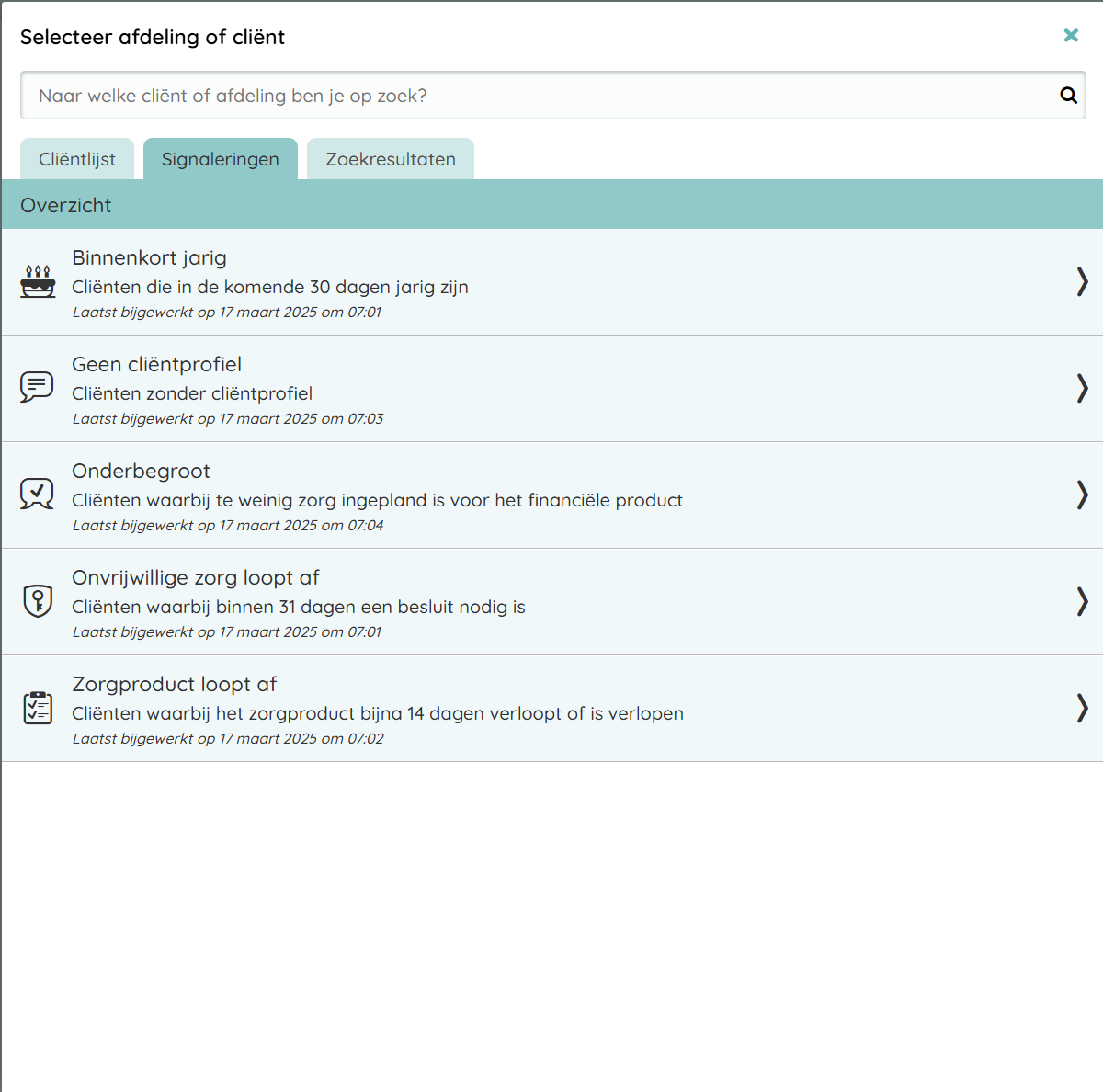Click the speech bubble icon for Geen cliëntprofiel
This screenshot has height=1092, width=1103.
37,387
